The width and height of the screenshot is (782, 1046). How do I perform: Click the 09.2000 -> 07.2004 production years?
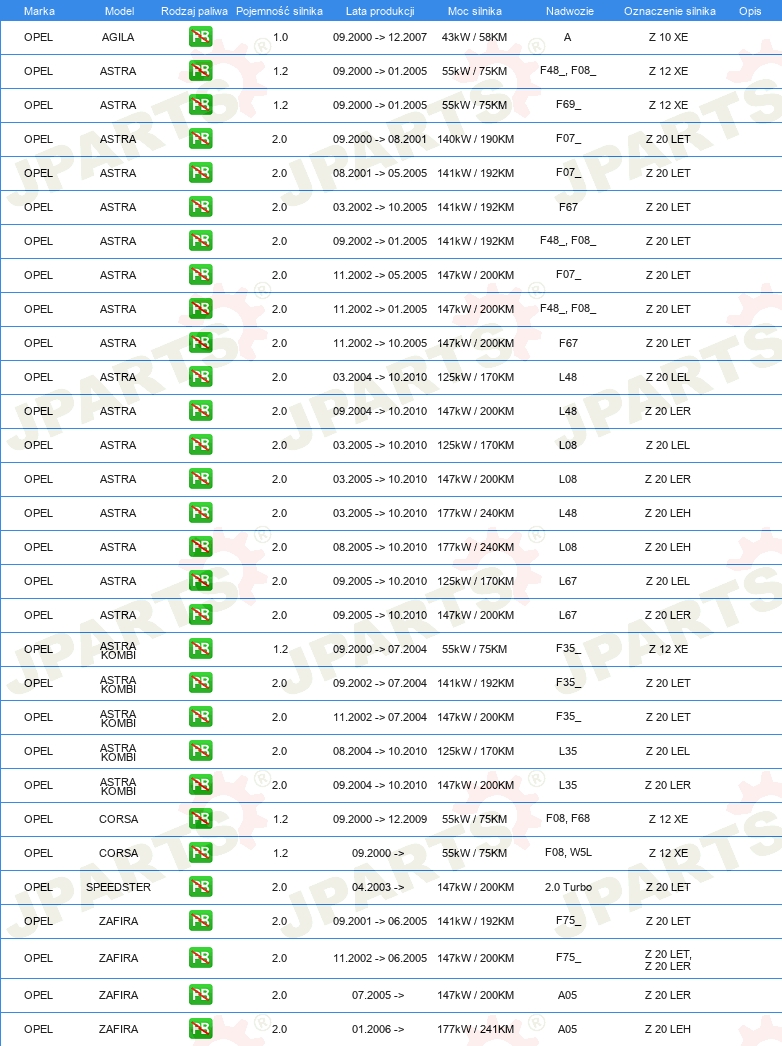point(380,649)
